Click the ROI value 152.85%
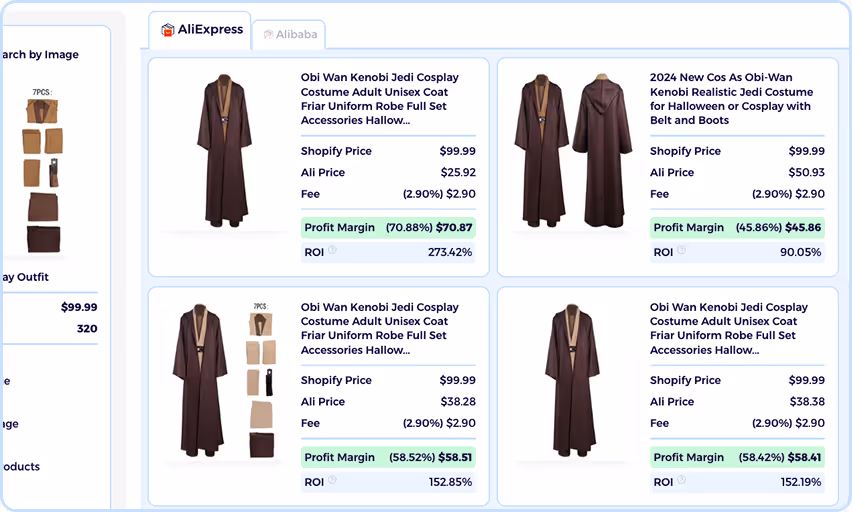This screenshot has width=852, height=512. click(450, 482)
